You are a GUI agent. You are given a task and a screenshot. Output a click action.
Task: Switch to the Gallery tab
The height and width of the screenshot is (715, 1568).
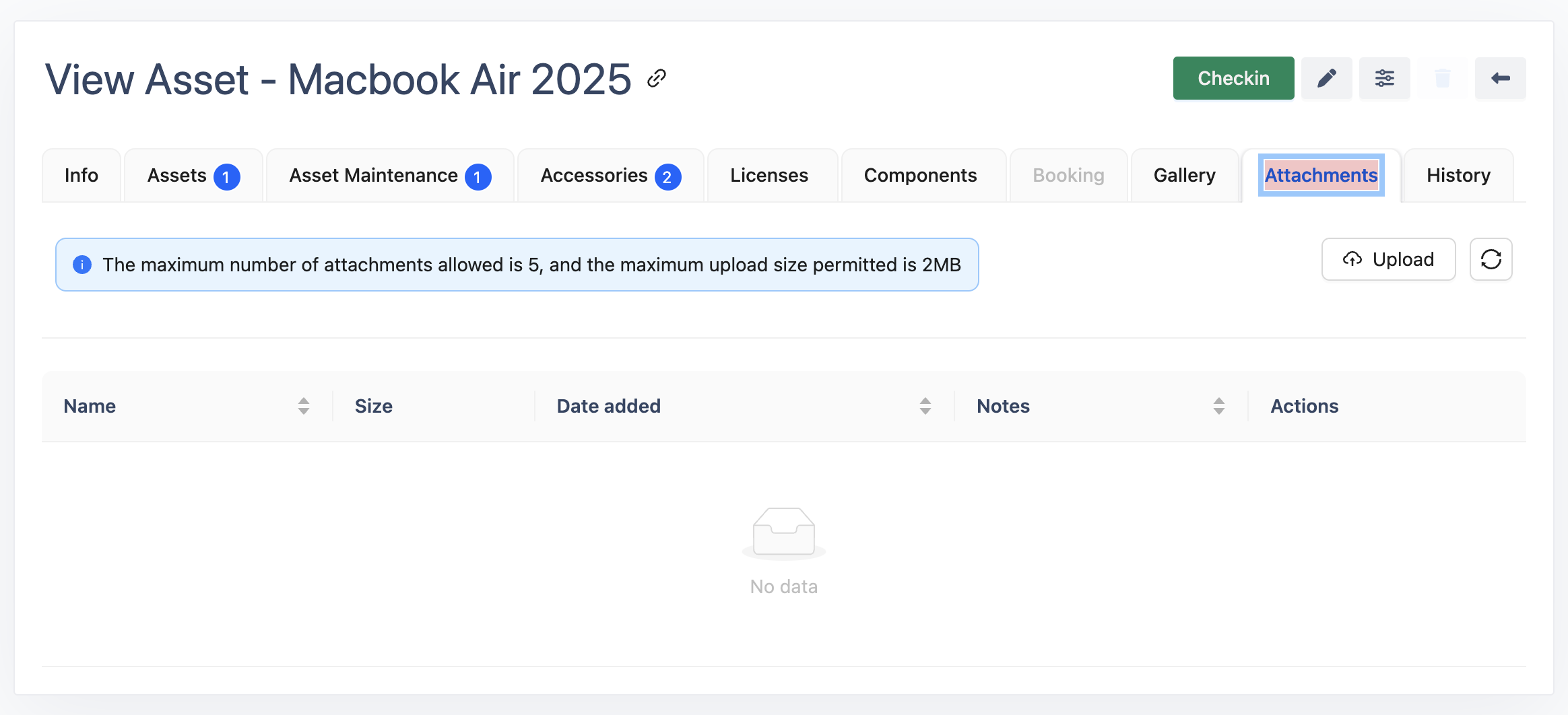[1184, 176]
